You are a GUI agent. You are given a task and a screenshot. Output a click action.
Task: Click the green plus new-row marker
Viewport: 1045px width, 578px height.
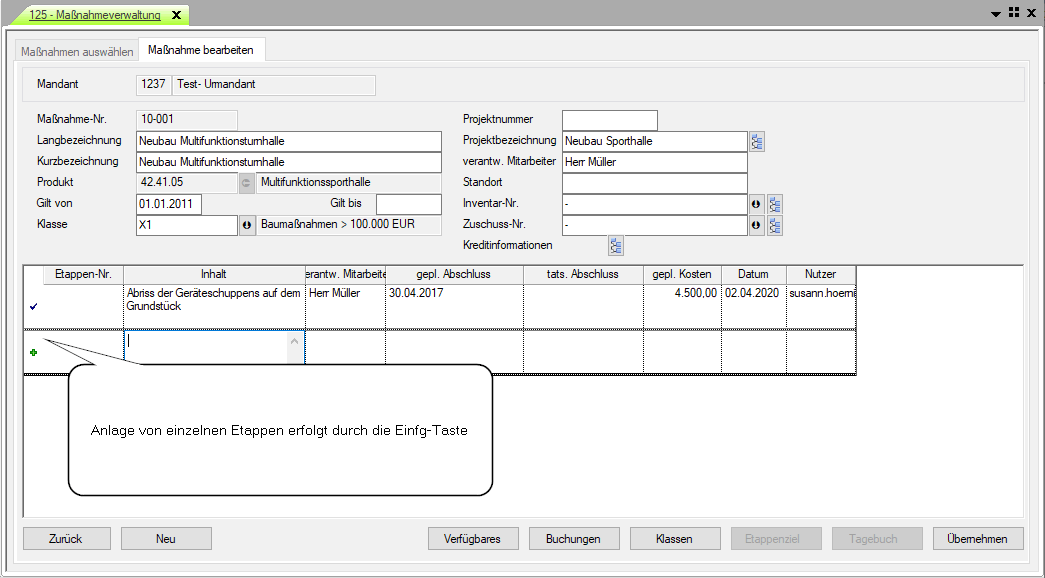[x=34, y=352]
